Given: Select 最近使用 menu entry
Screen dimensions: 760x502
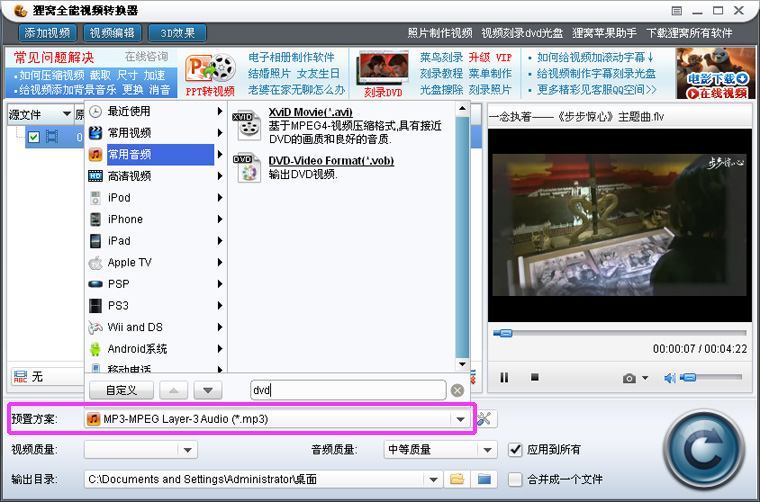Looking at the screenshot, I should [x=155, y=111].
